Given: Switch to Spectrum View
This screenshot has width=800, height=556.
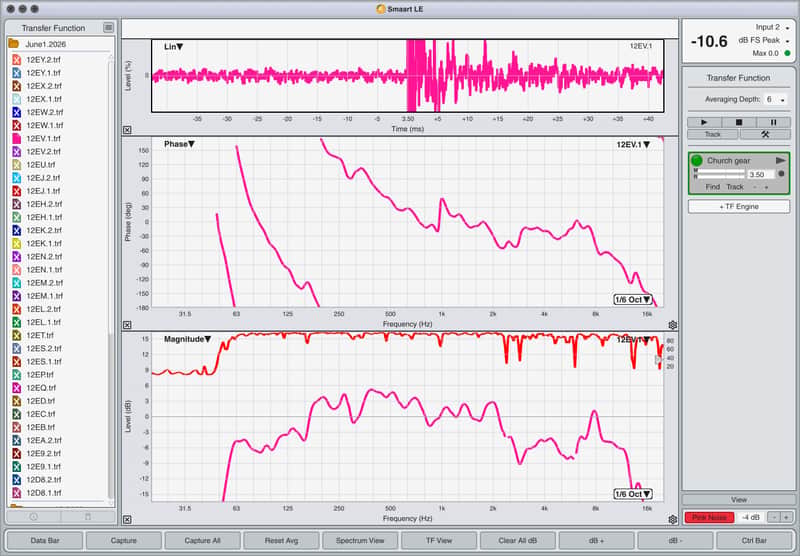Looking at the screenshot, I should tap(360, 541).
